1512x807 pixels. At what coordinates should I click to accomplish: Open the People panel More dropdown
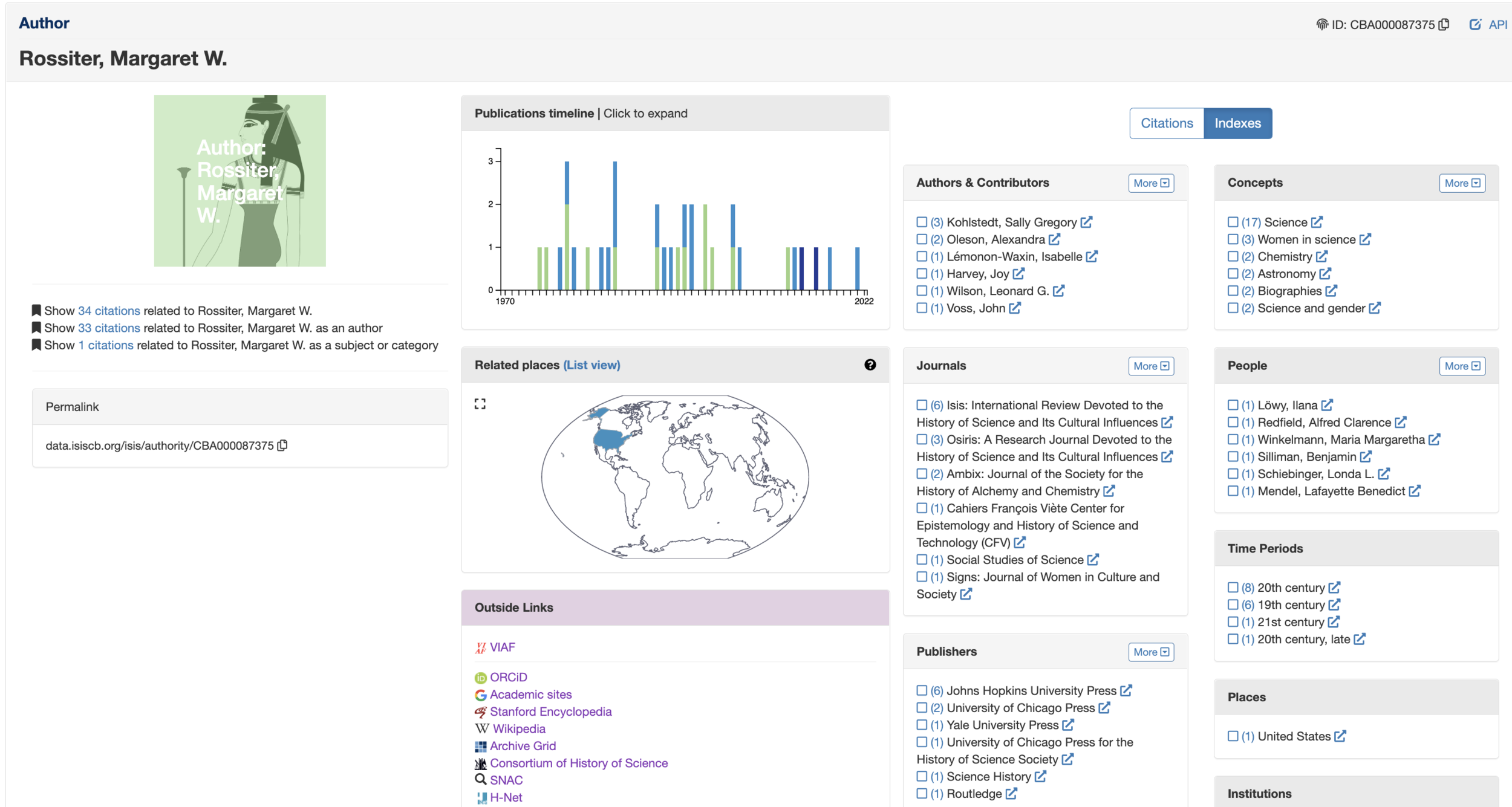[x=1461, y=366]
